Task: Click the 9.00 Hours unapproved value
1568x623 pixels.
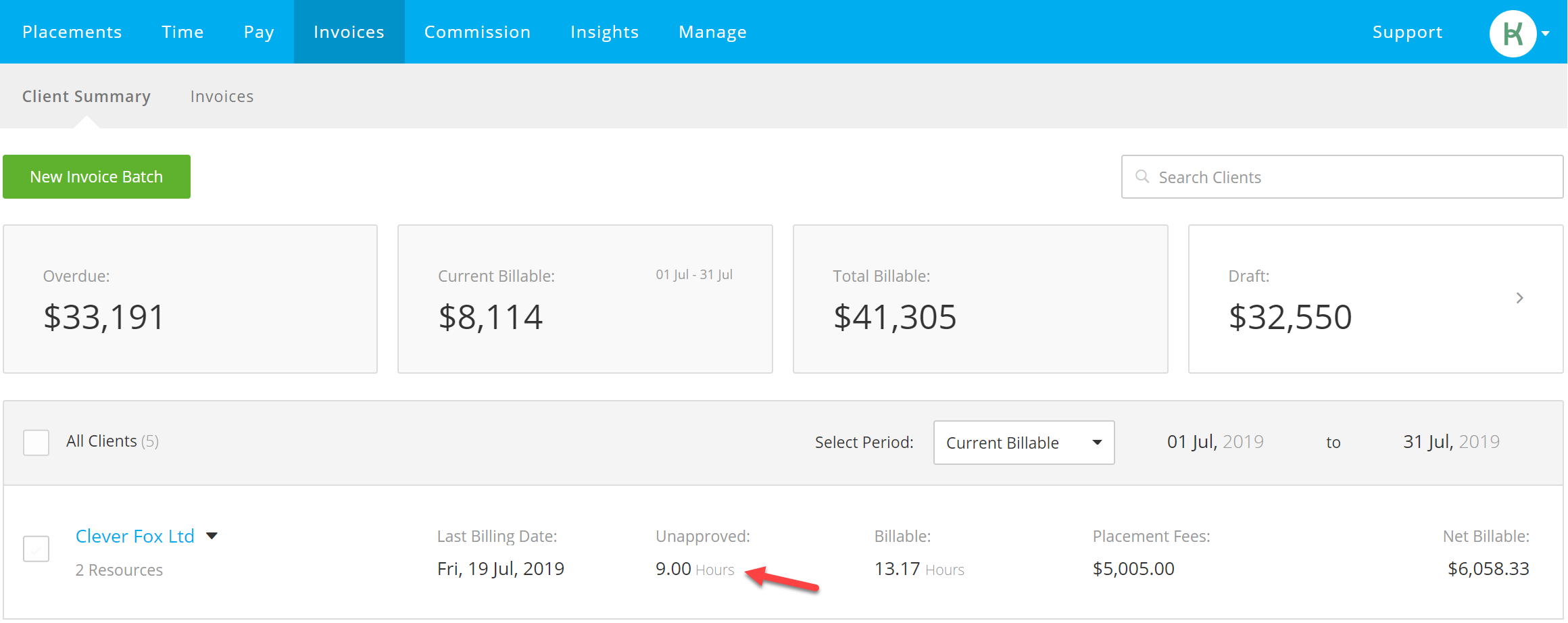Action: point(695,569)
